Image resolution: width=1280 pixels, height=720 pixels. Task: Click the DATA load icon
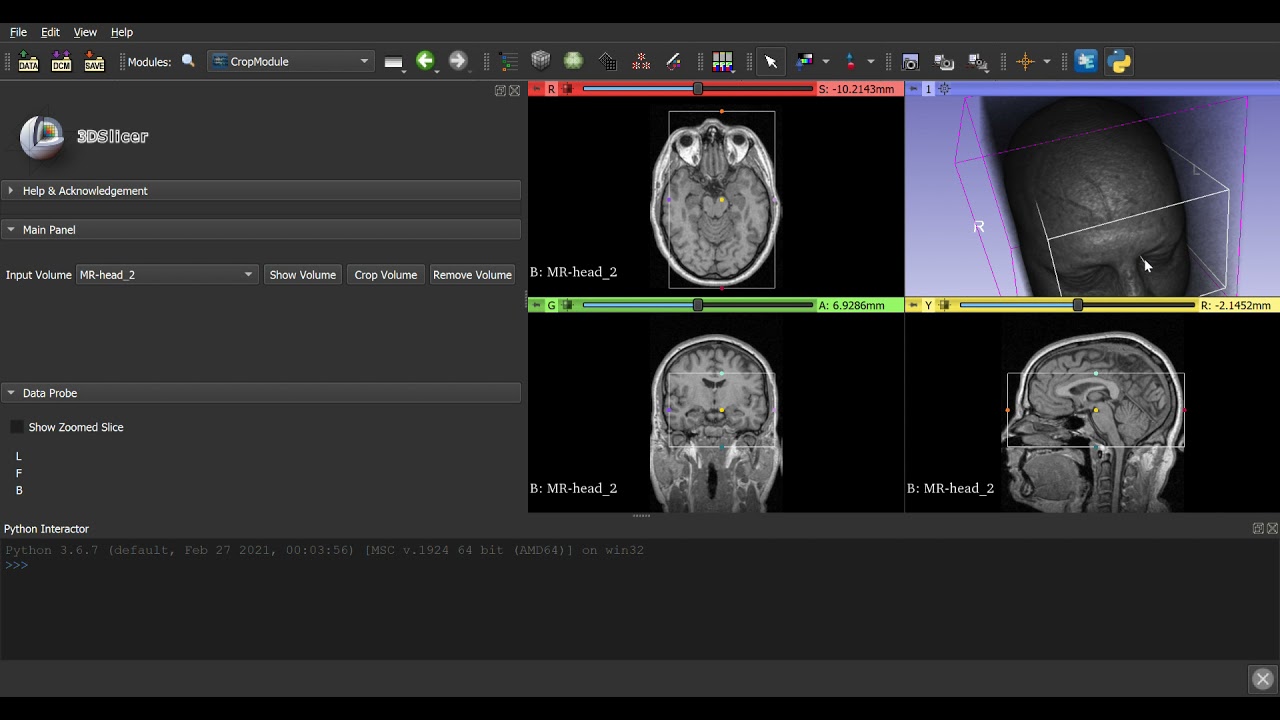(28, 62)
